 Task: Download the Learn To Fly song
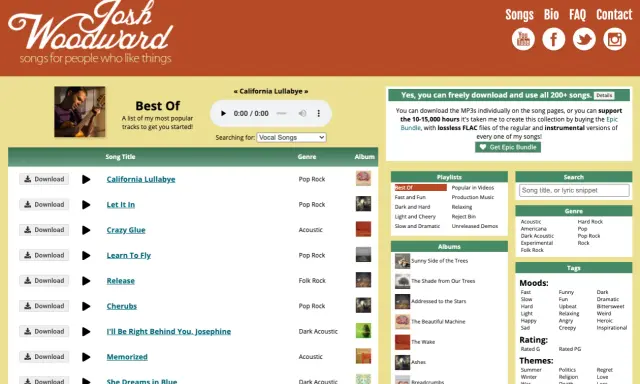pos(44,255)
